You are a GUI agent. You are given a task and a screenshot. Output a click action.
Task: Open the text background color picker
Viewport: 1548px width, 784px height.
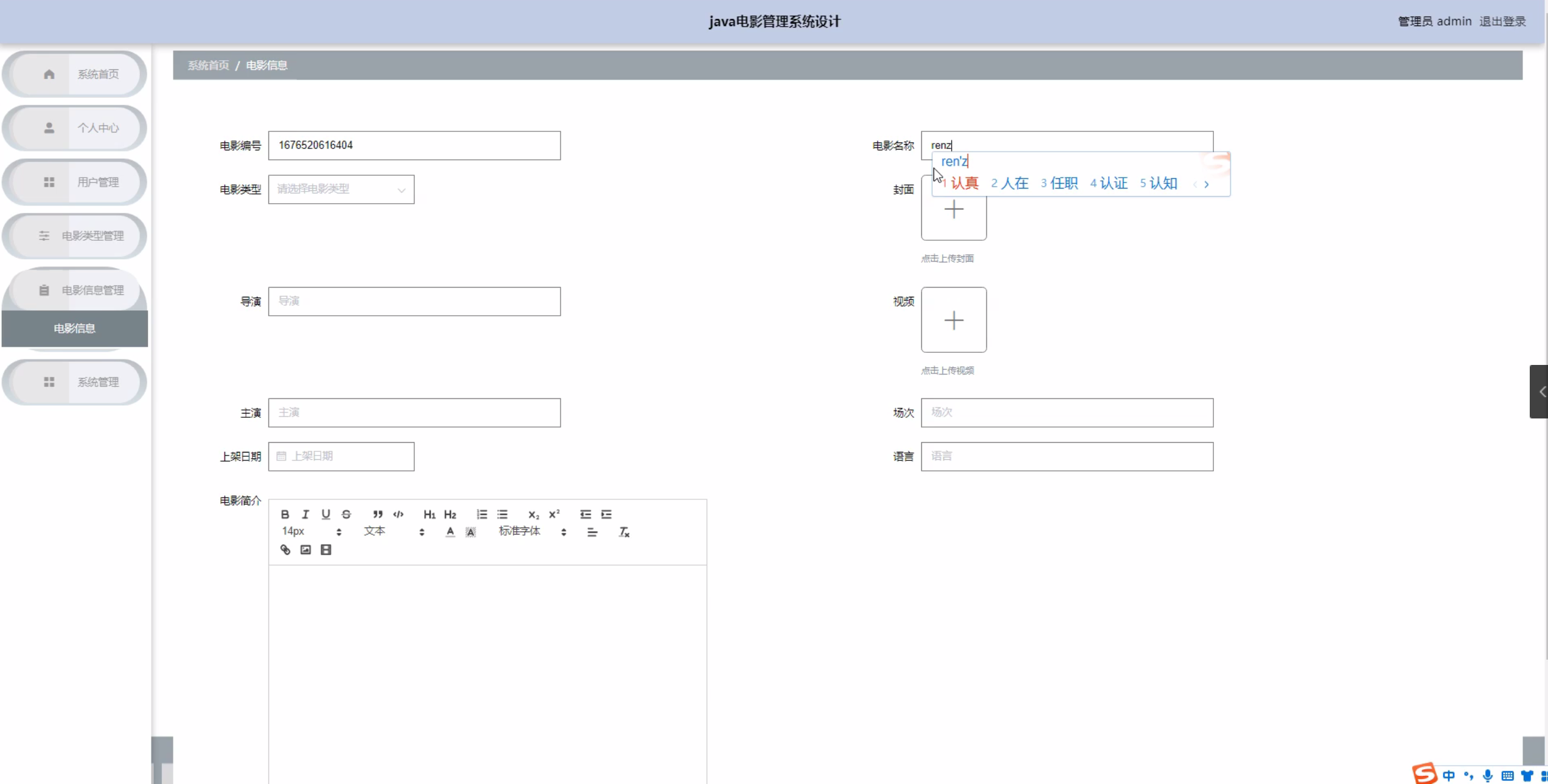[x=471, y=532]
